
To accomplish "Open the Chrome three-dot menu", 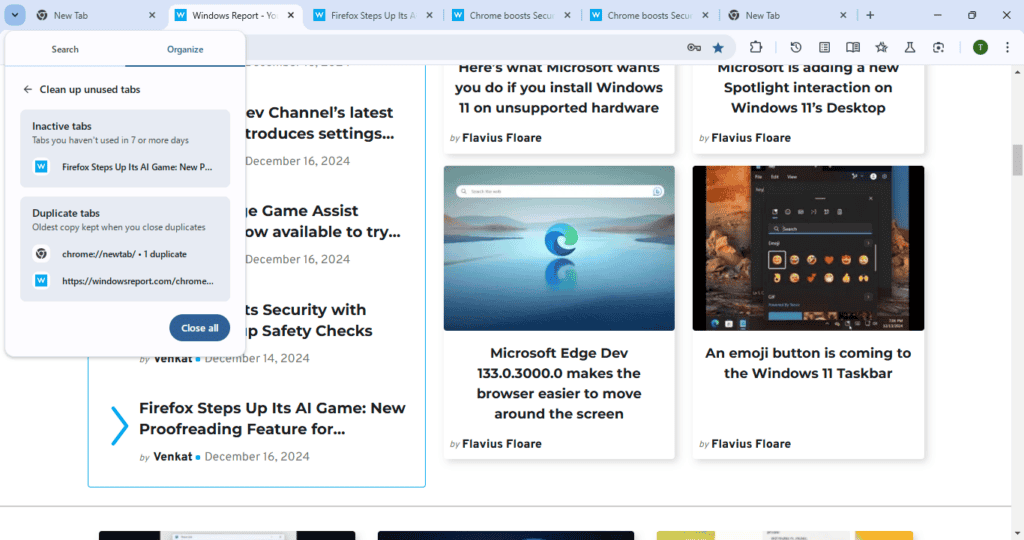I will coord(1008,47).
